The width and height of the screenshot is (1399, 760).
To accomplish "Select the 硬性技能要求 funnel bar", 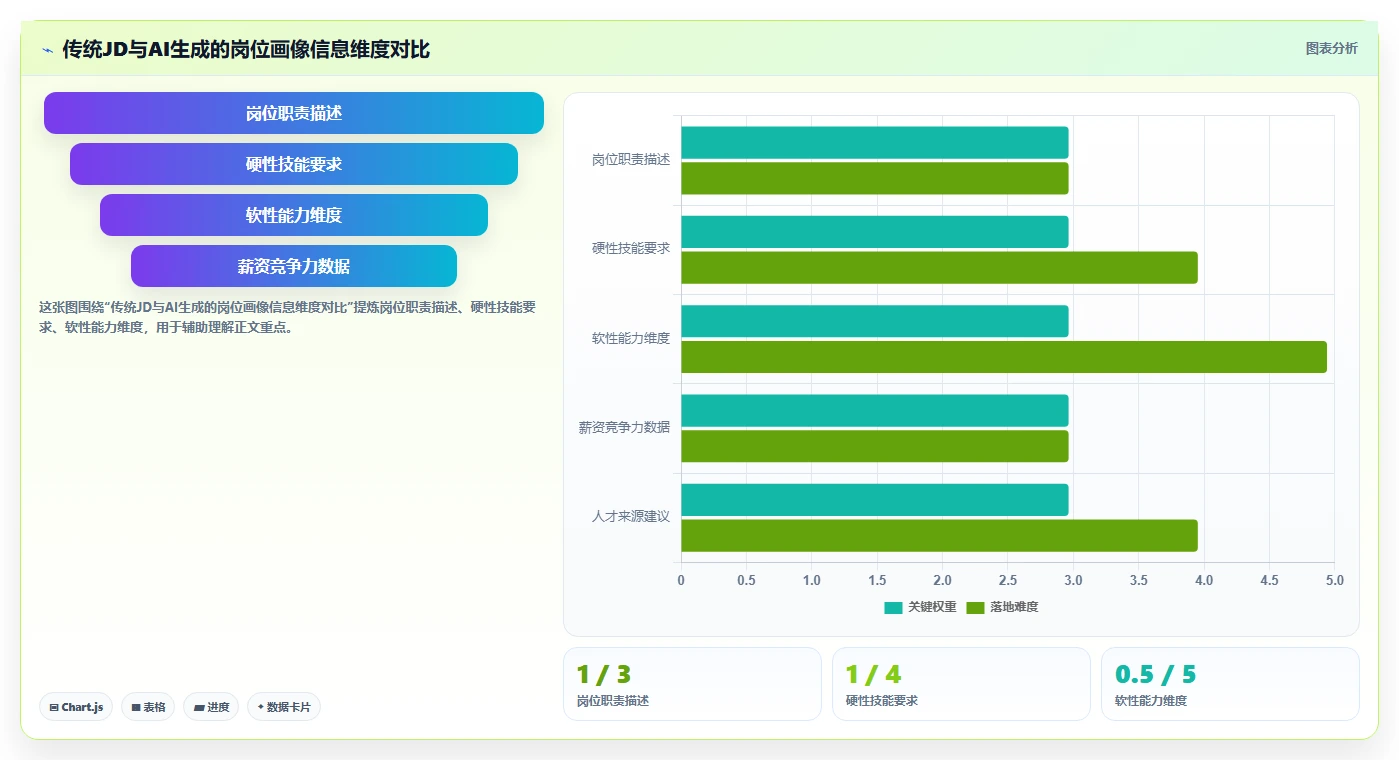I will [x=294, y=164].
